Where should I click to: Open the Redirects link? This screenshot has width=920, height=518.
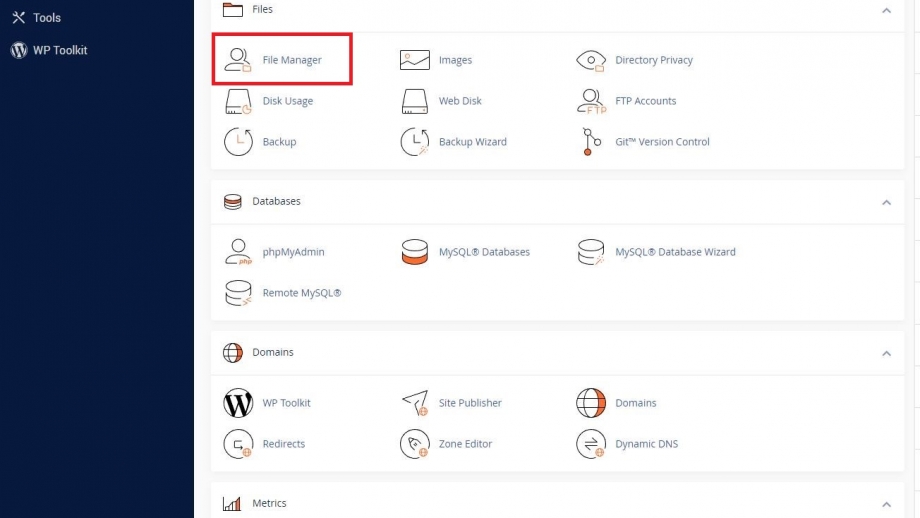click(x=283, y=443)
